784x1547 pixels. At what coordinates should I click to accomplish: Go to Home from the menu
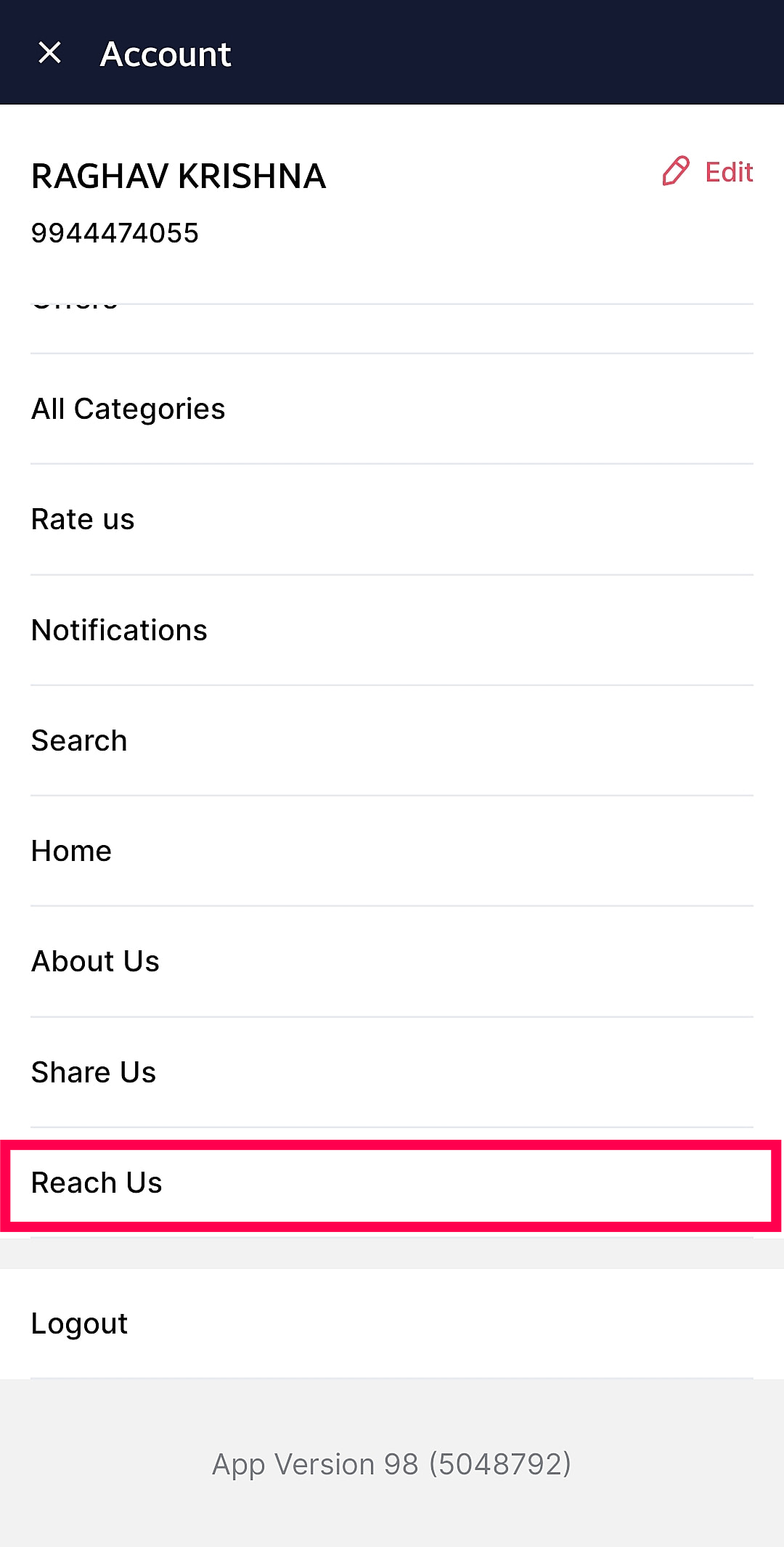tap(71, 852)
